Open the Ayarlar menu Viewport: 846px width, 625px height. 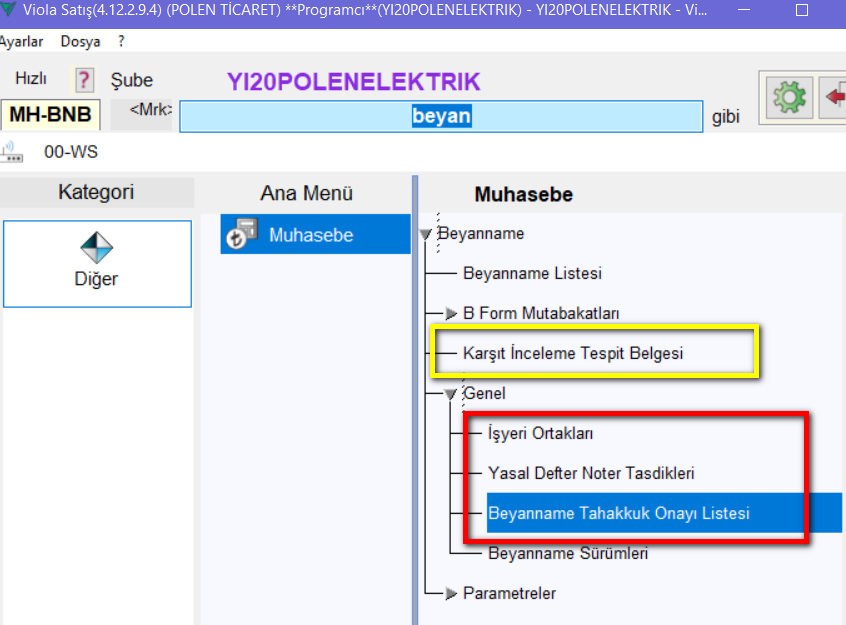[21, 42]
